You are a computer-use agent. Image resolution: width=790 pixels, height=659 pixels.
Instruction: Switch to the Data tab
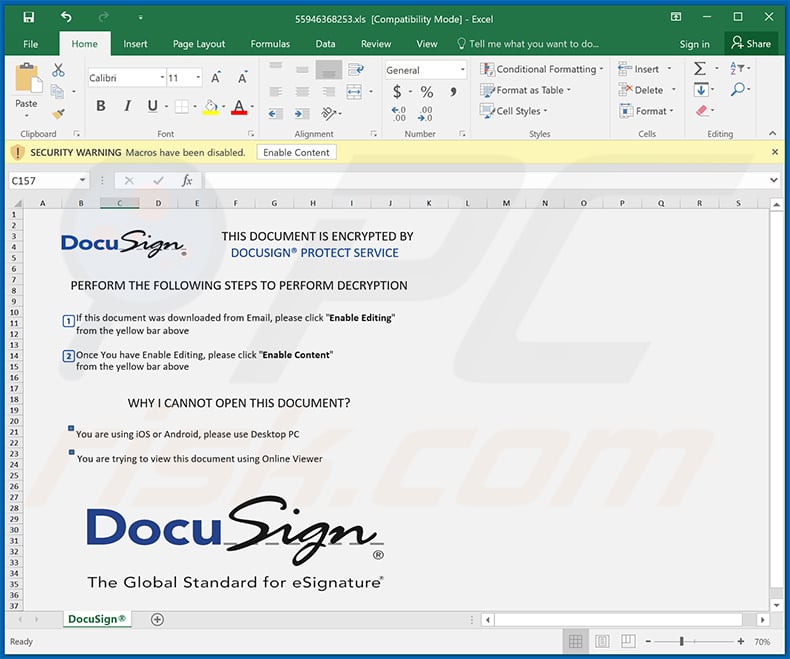click(x=325, y=44)
